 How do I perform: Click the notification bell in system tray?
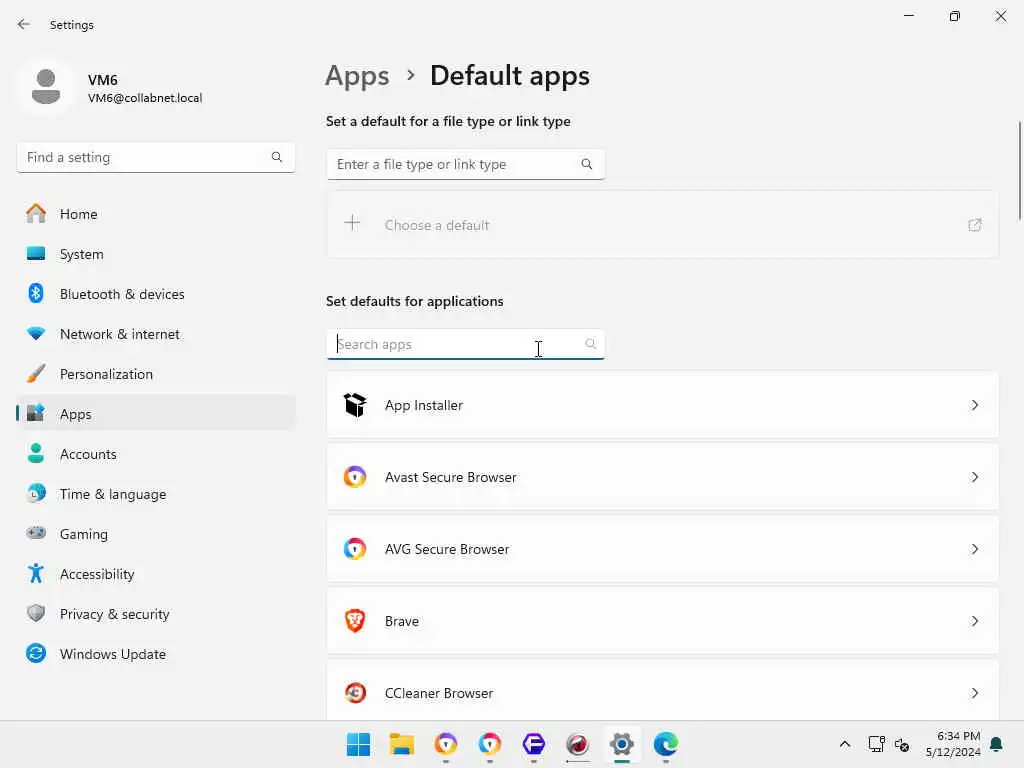(x=996, y=744)
